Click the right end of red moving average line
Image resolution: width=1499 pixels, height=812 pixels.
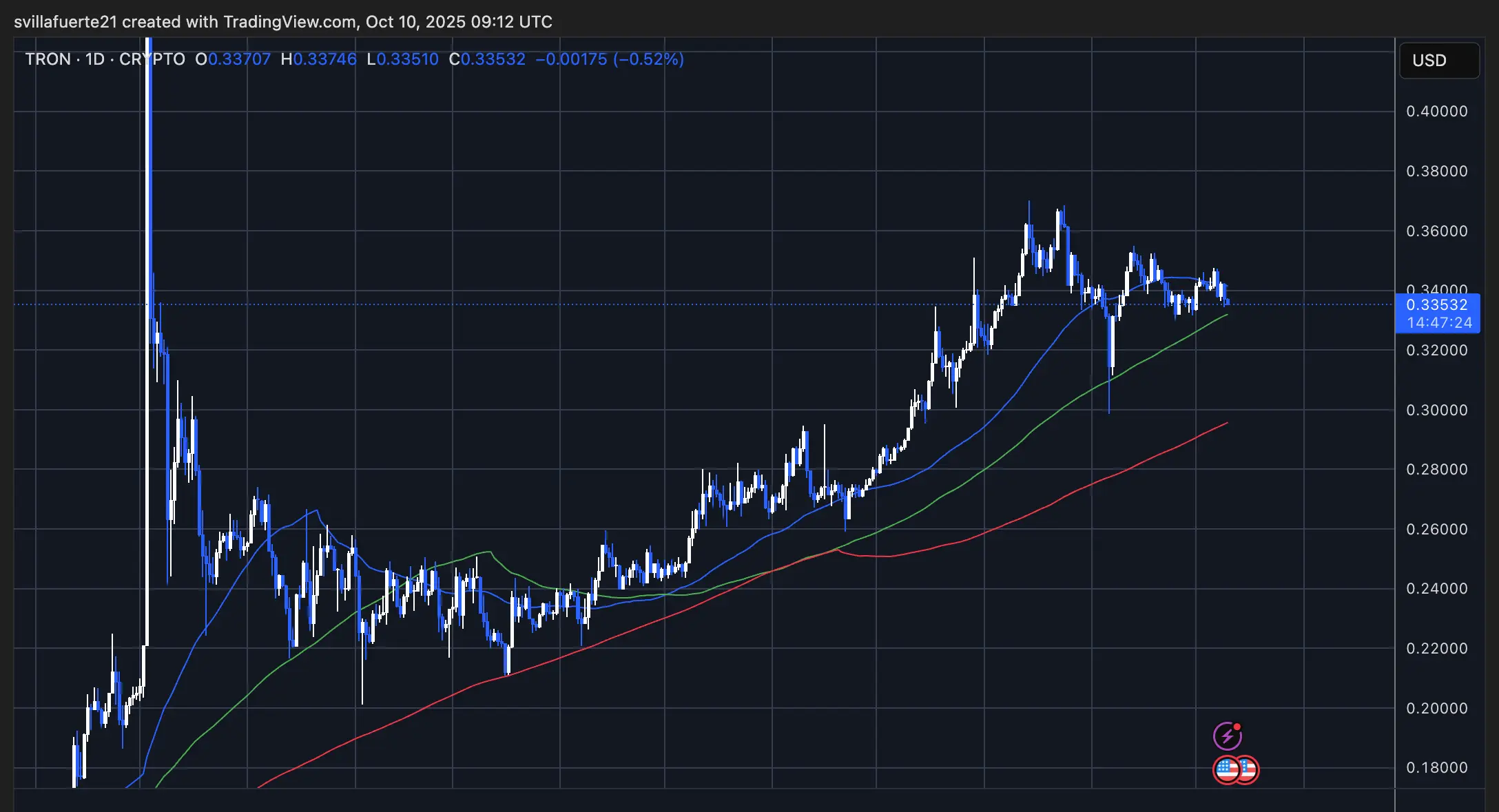[x=1226, y=424]
